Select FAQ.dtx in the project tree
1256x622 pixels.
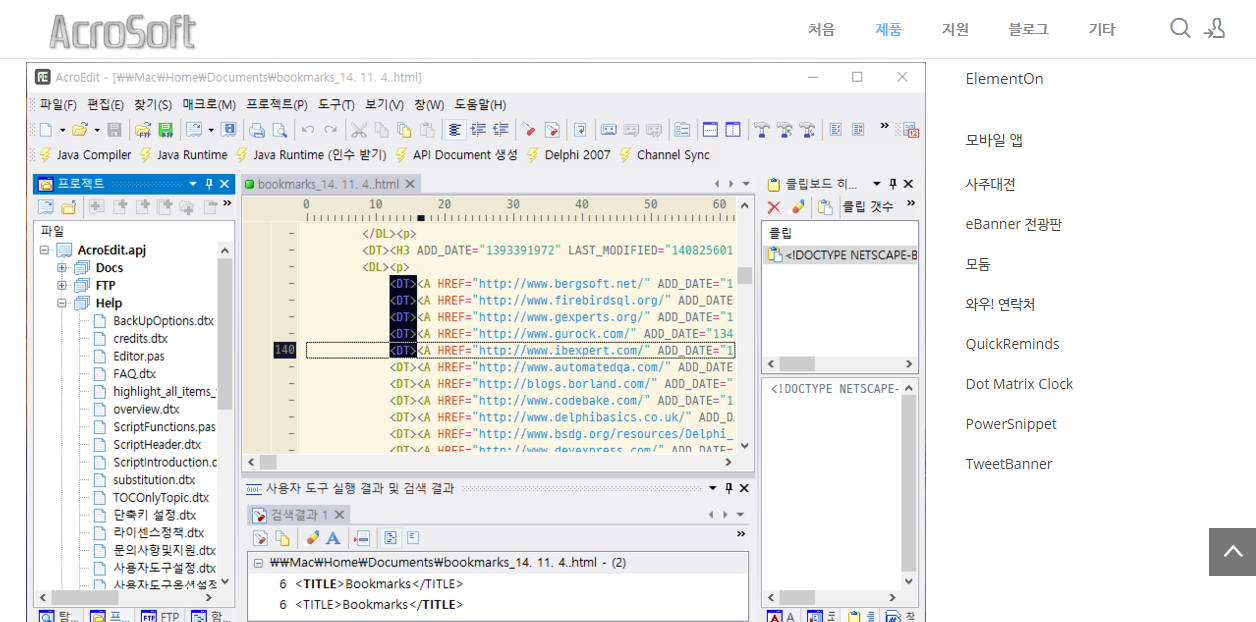(x=134, y=374)
